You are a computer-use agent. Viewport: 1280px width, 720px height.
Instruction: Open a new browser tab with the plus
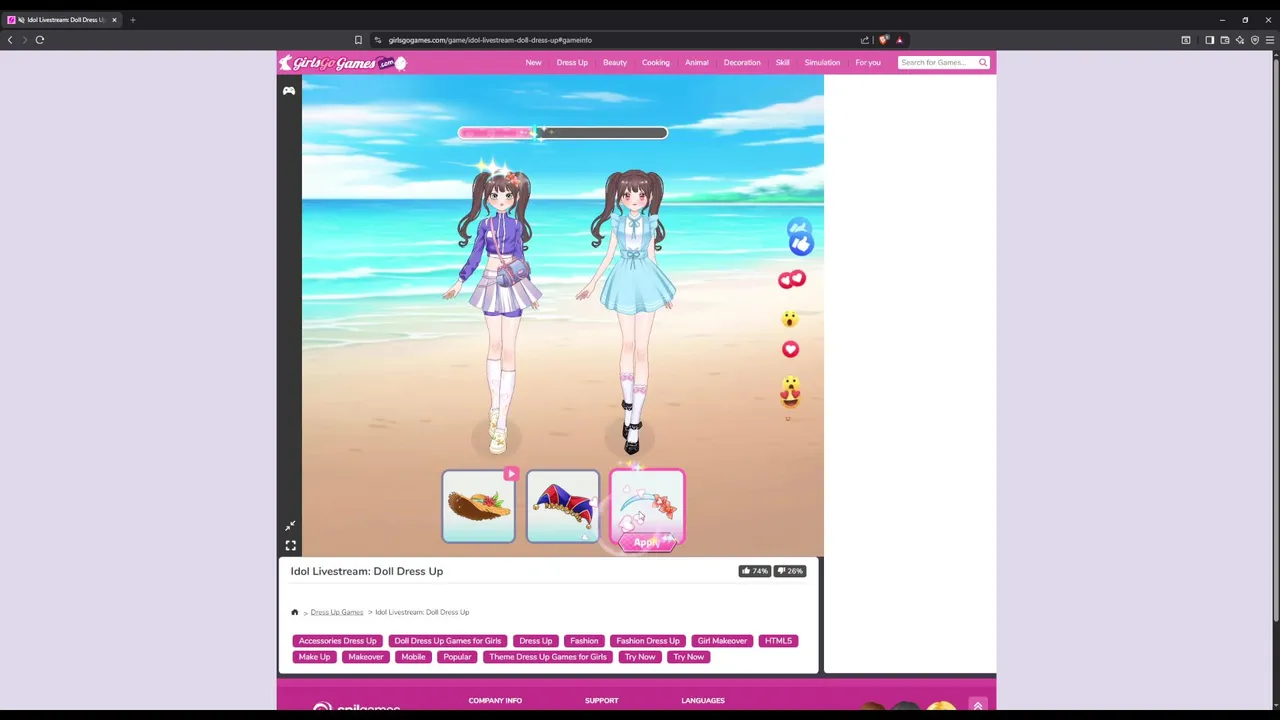pyautogui.click(x=132, y=20)
